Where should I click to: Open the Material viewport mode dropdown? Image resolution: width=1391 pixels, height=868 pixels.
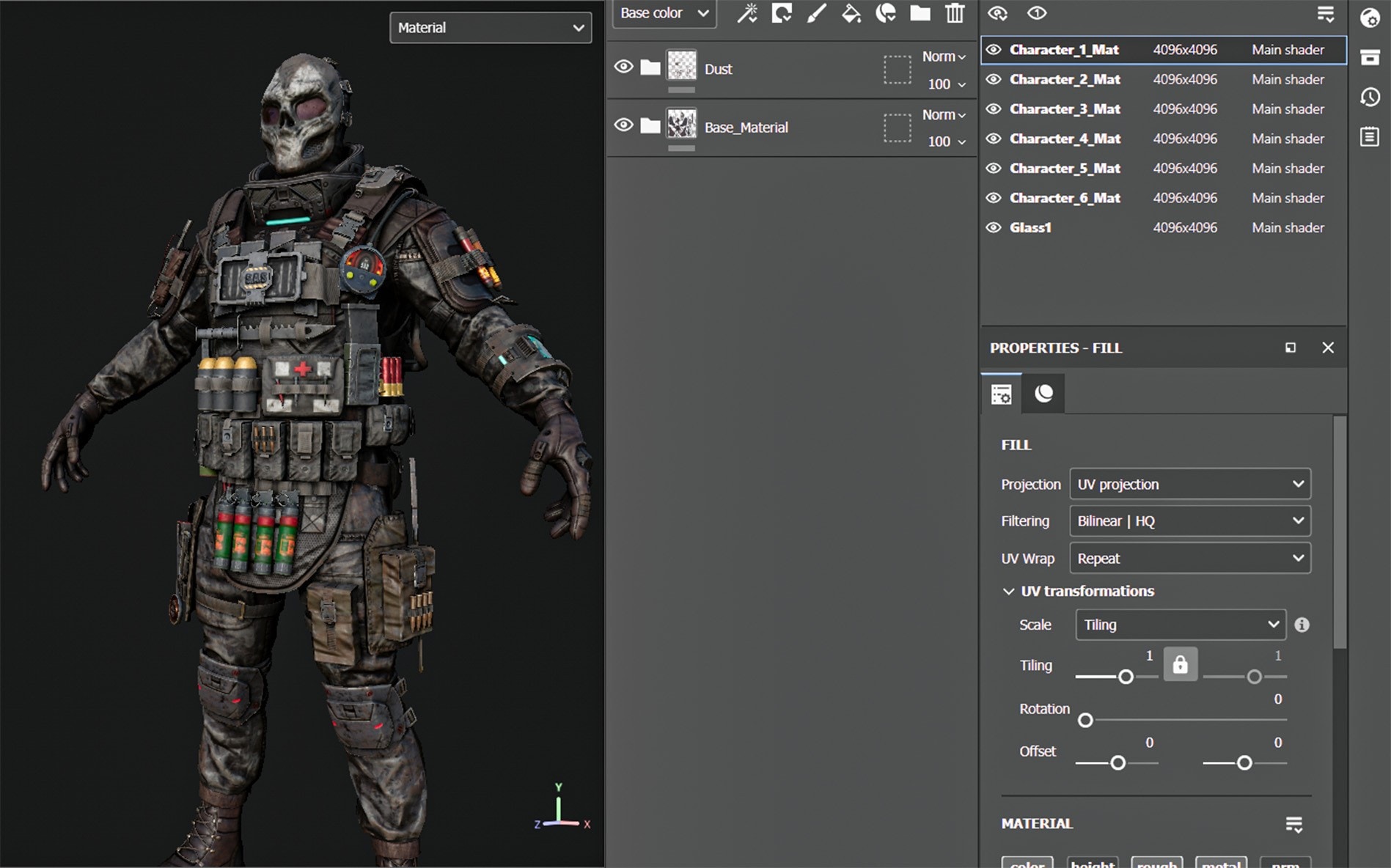[x=490, y=28]
